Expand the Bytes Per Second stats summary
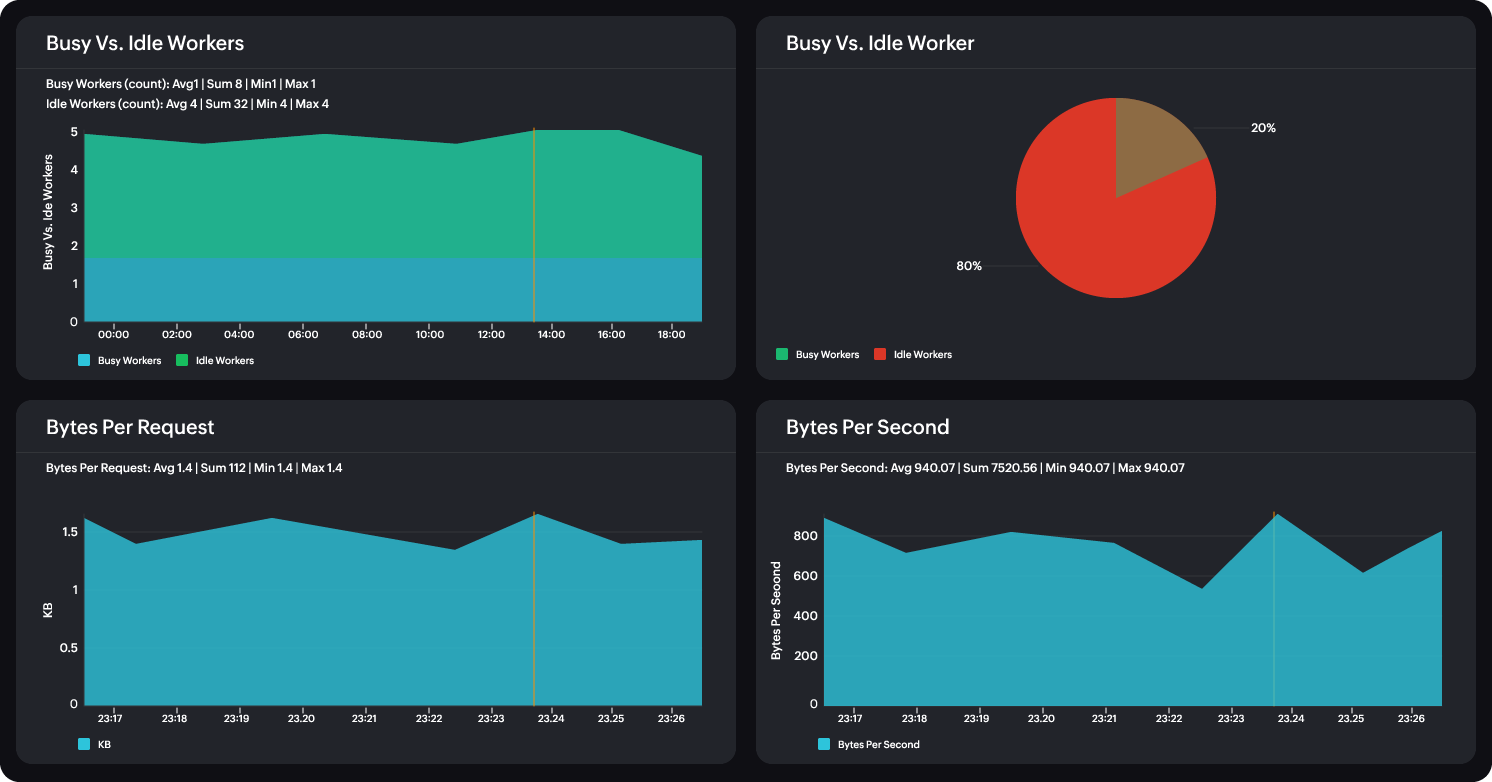Image resolution: width=1492 pixels, height=782 pixels. [984, 467]
